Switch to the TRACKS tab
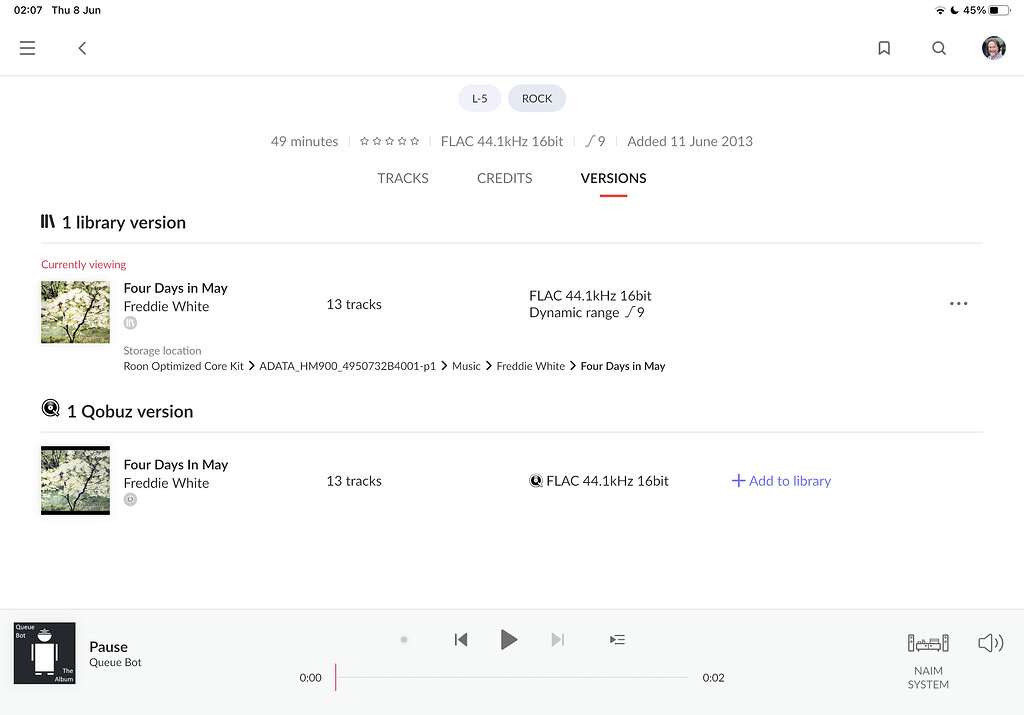 [403, 178]
